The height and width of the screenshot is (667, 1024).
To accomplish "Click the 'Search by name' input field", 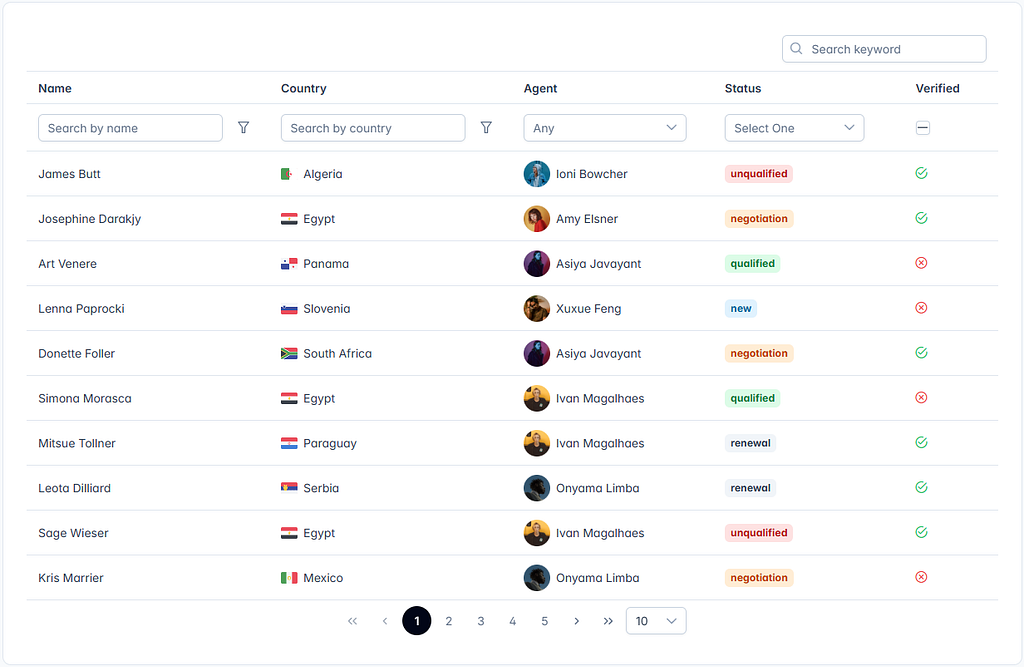I will pos(130,128).
